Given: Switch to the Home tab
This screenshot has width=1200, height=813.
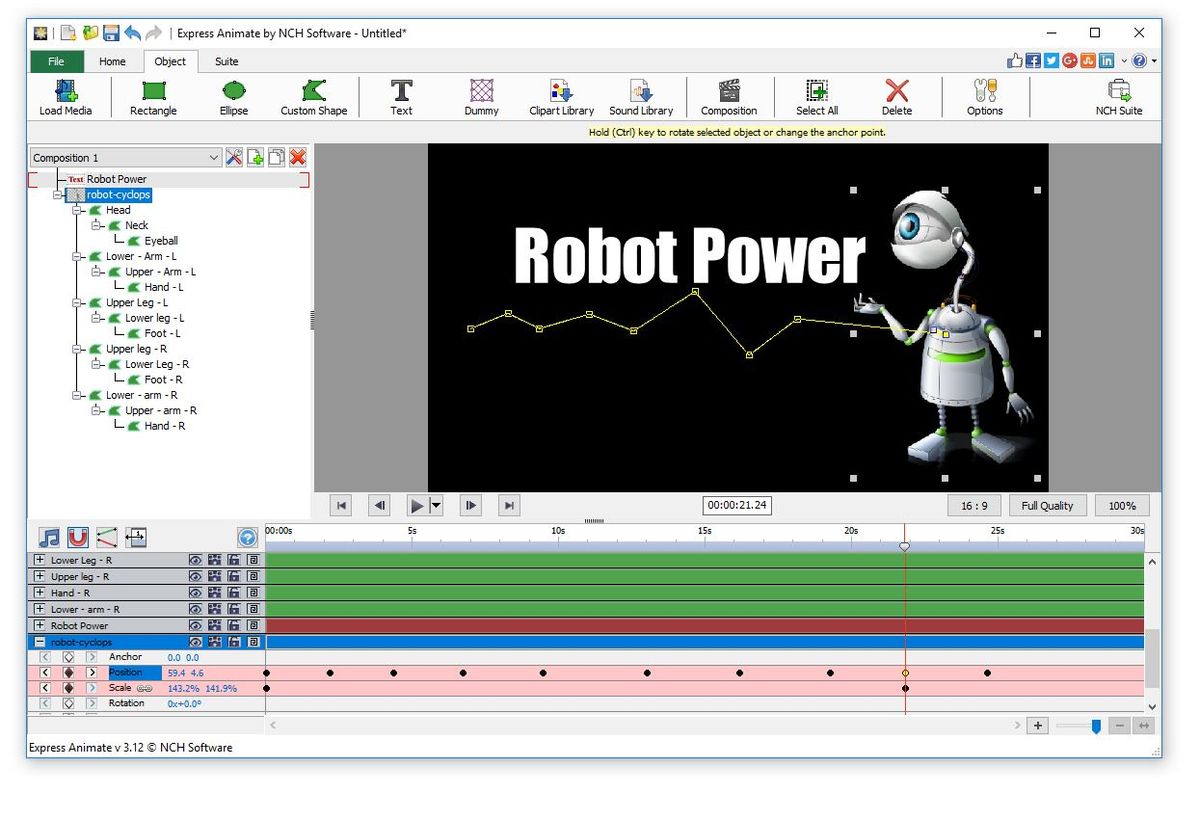Looking at the screenshot, I should pos(112,61).
